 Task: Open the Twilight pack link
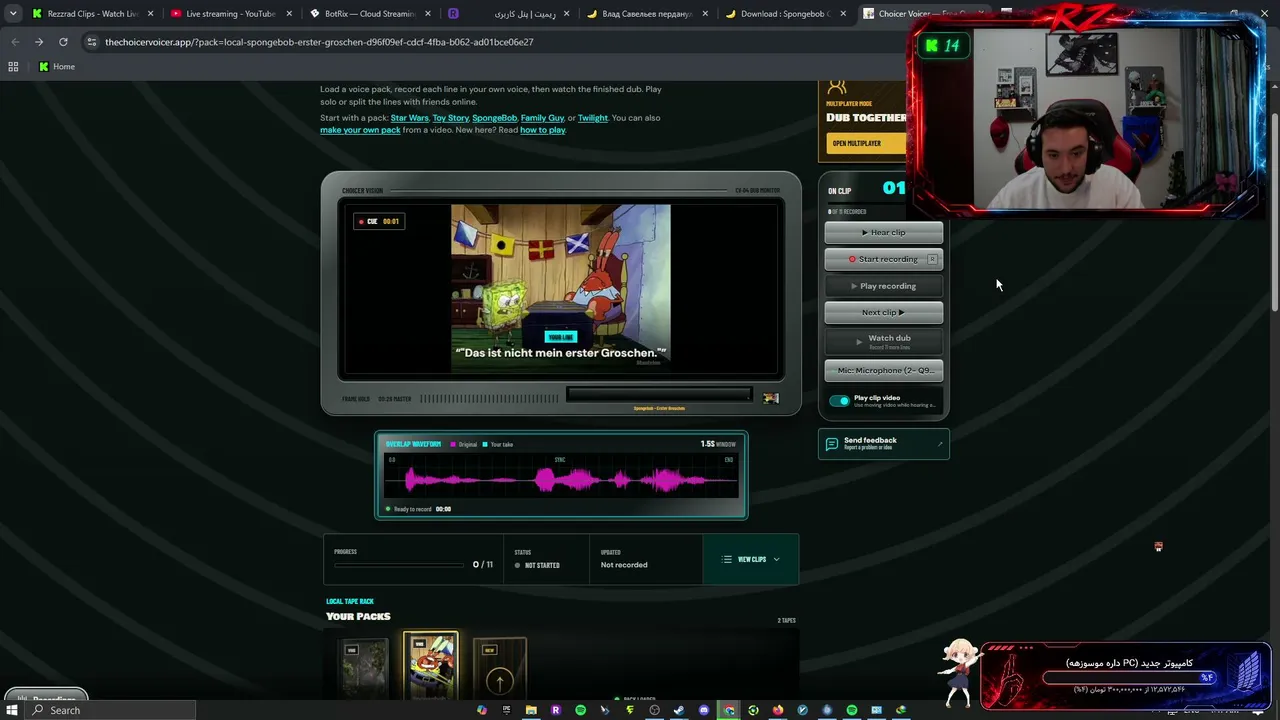[x=592, y=118]
